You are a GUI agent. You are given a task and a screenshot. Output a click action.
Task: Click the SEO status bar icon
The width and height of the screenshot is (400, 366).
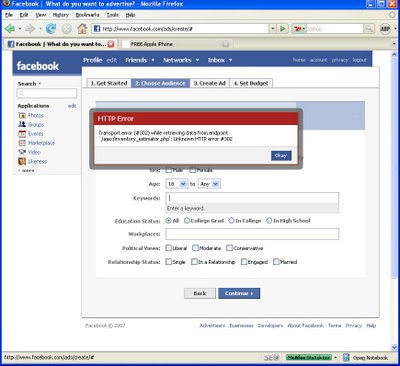271,358
